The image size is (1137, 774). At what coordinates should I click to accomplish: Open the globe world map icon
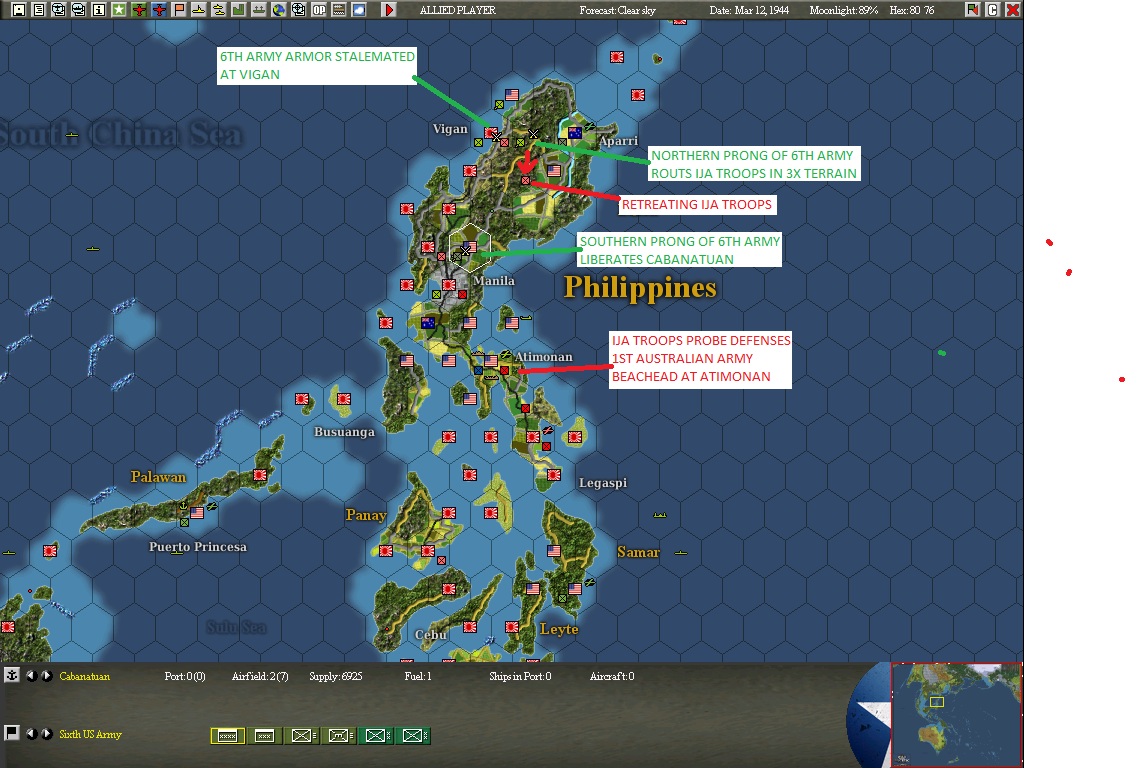278,10
